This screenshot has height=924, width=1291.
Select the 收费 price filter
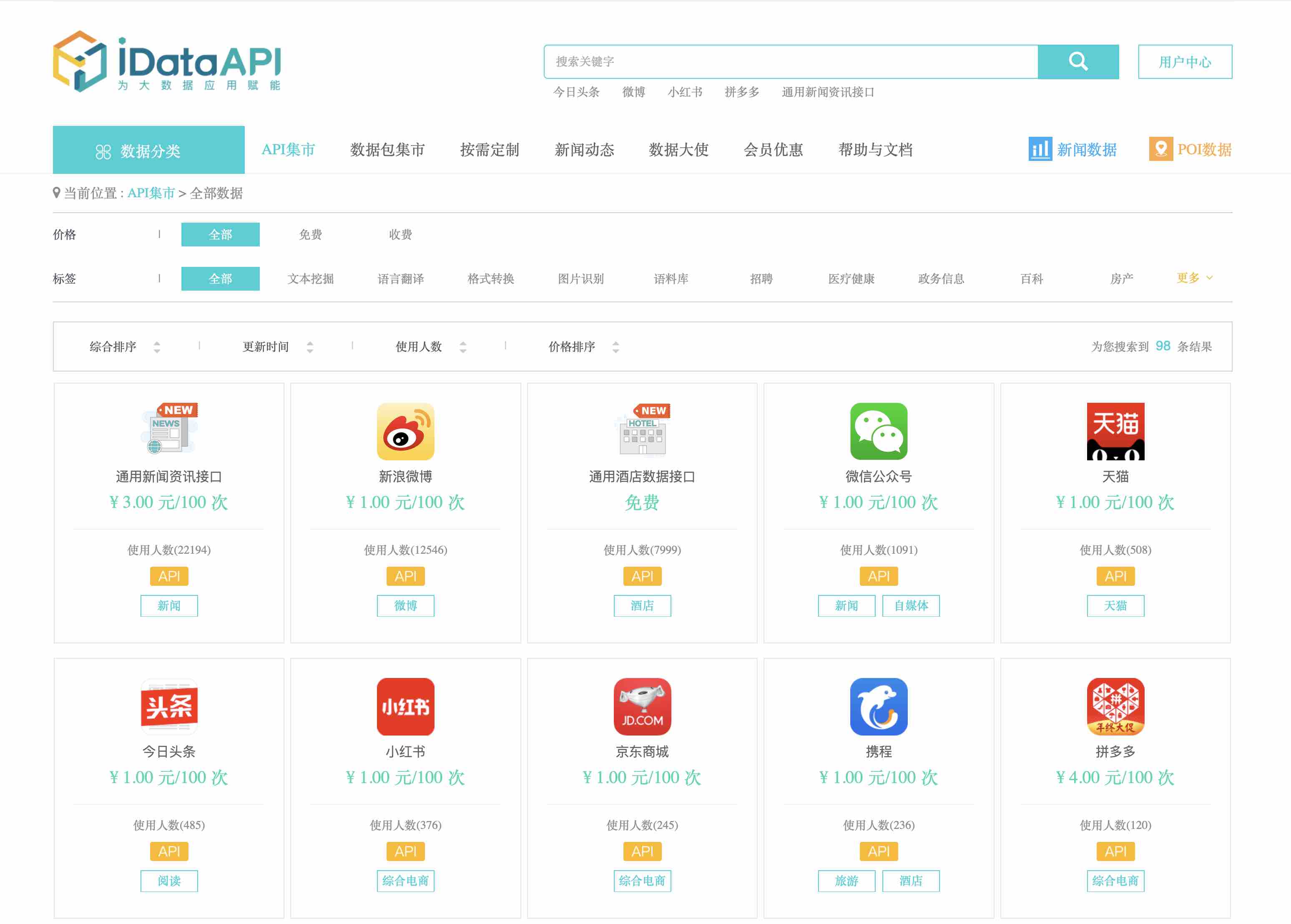pos(400,234)
